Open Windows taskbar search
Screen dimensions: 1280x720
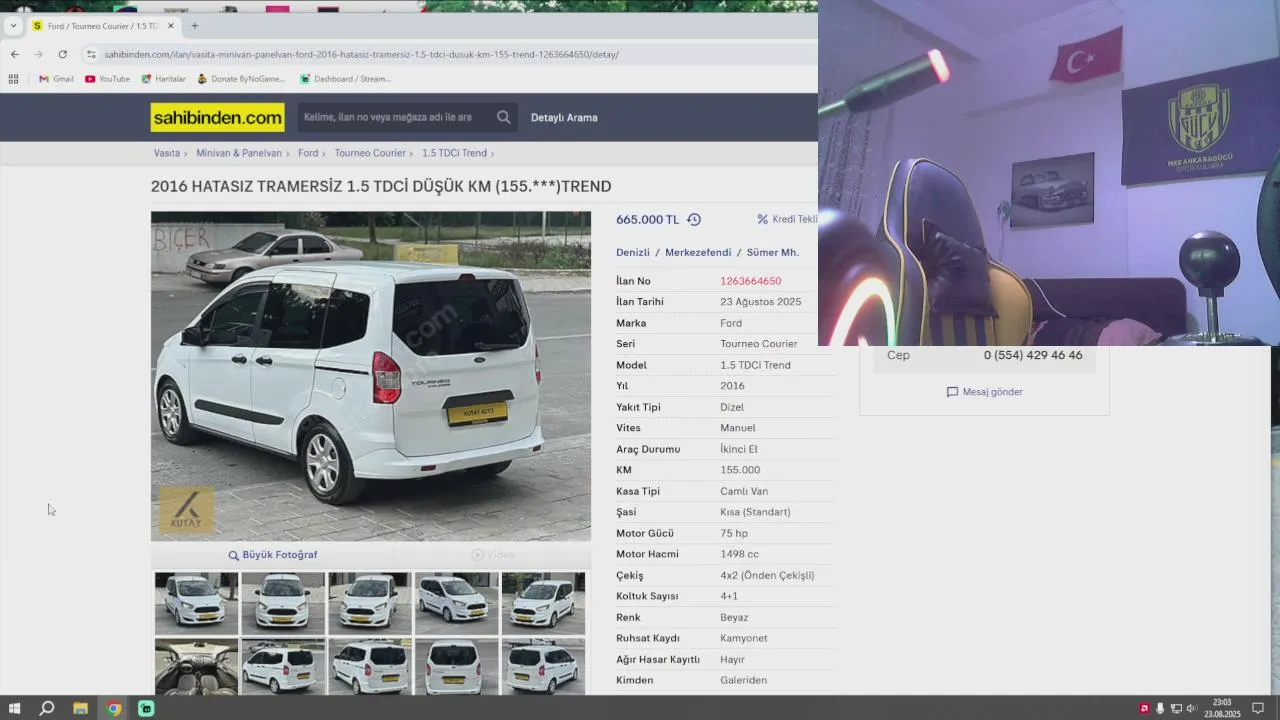(47, 708)
